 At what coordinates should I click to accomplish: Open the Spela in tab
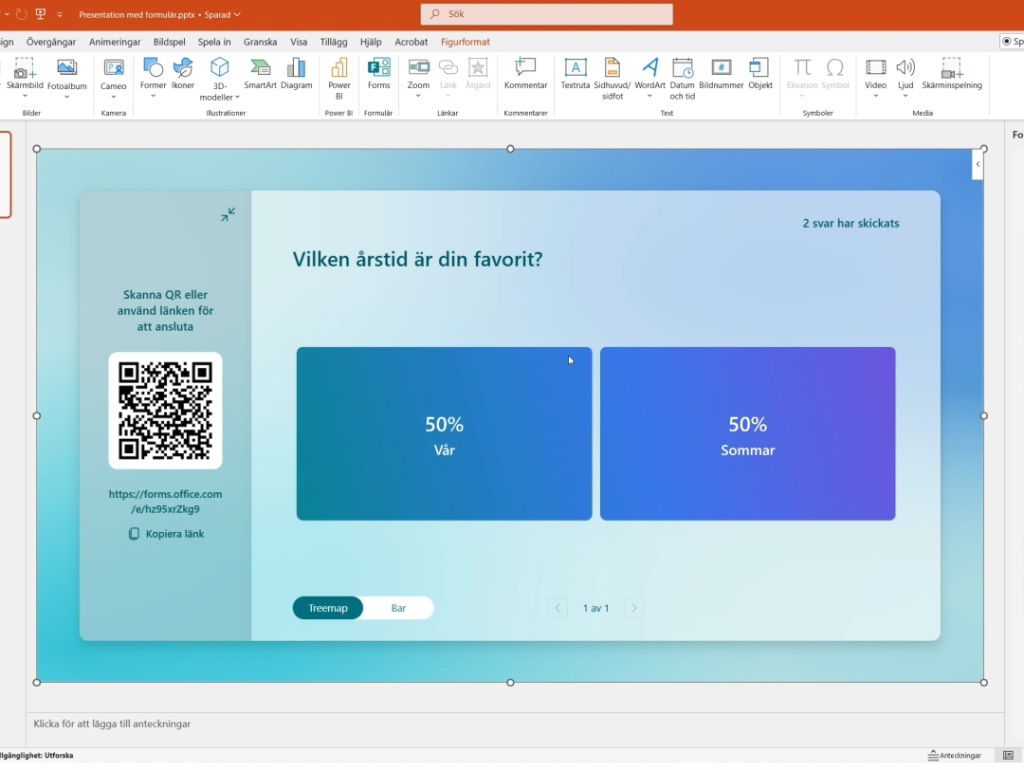coord(214,42)
